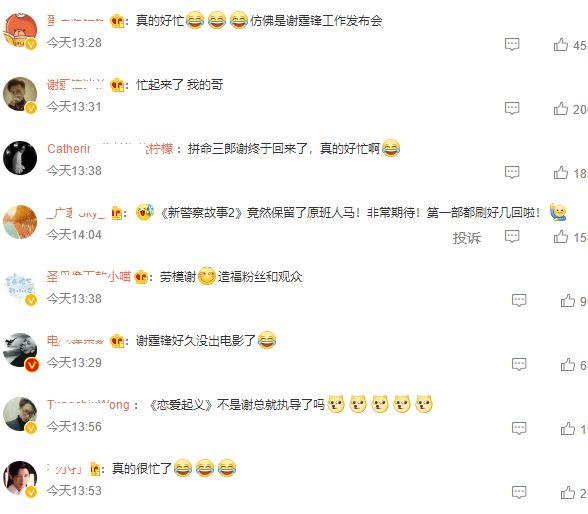This screenshot has width=588, height=514.
Task: Click 投诉 on the 新警察故事2 comment
Action: [x=466, y=238]
